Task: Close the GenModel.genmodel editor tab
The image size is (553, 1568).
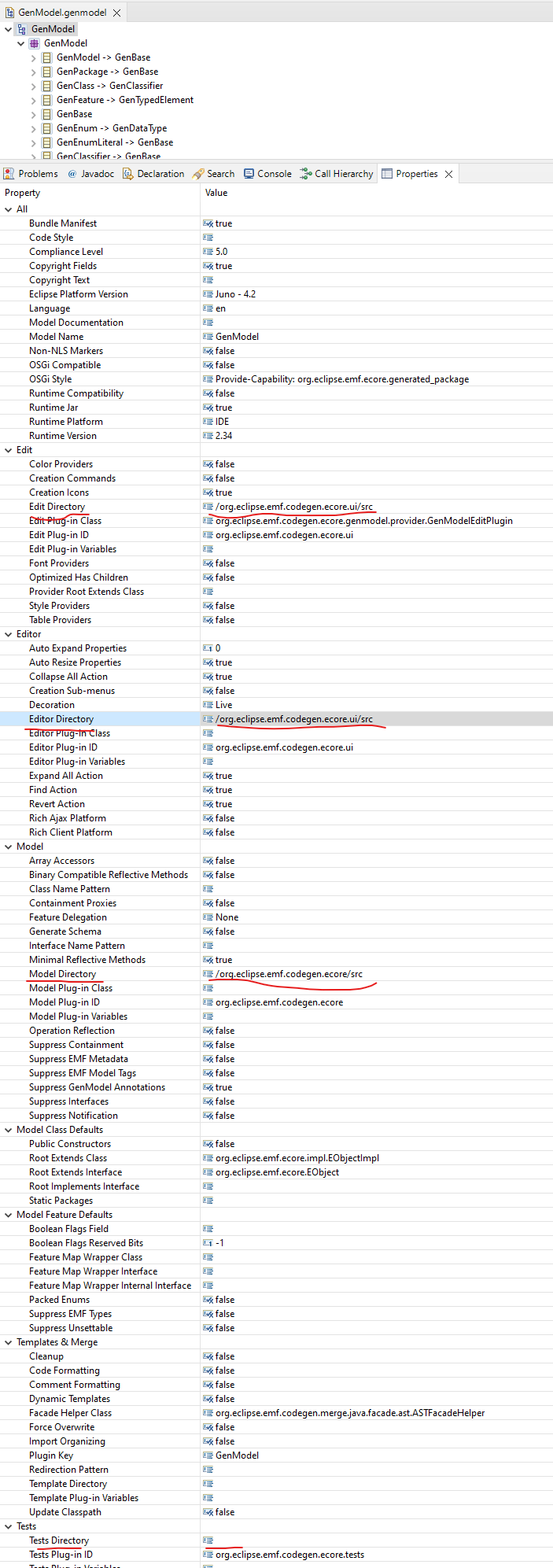Action: coord(116,13)
